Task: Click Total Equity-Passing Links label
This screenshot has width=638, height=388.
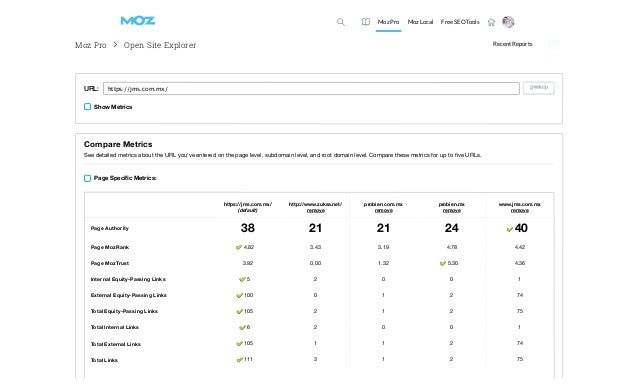Action: (x=124, y=312)
